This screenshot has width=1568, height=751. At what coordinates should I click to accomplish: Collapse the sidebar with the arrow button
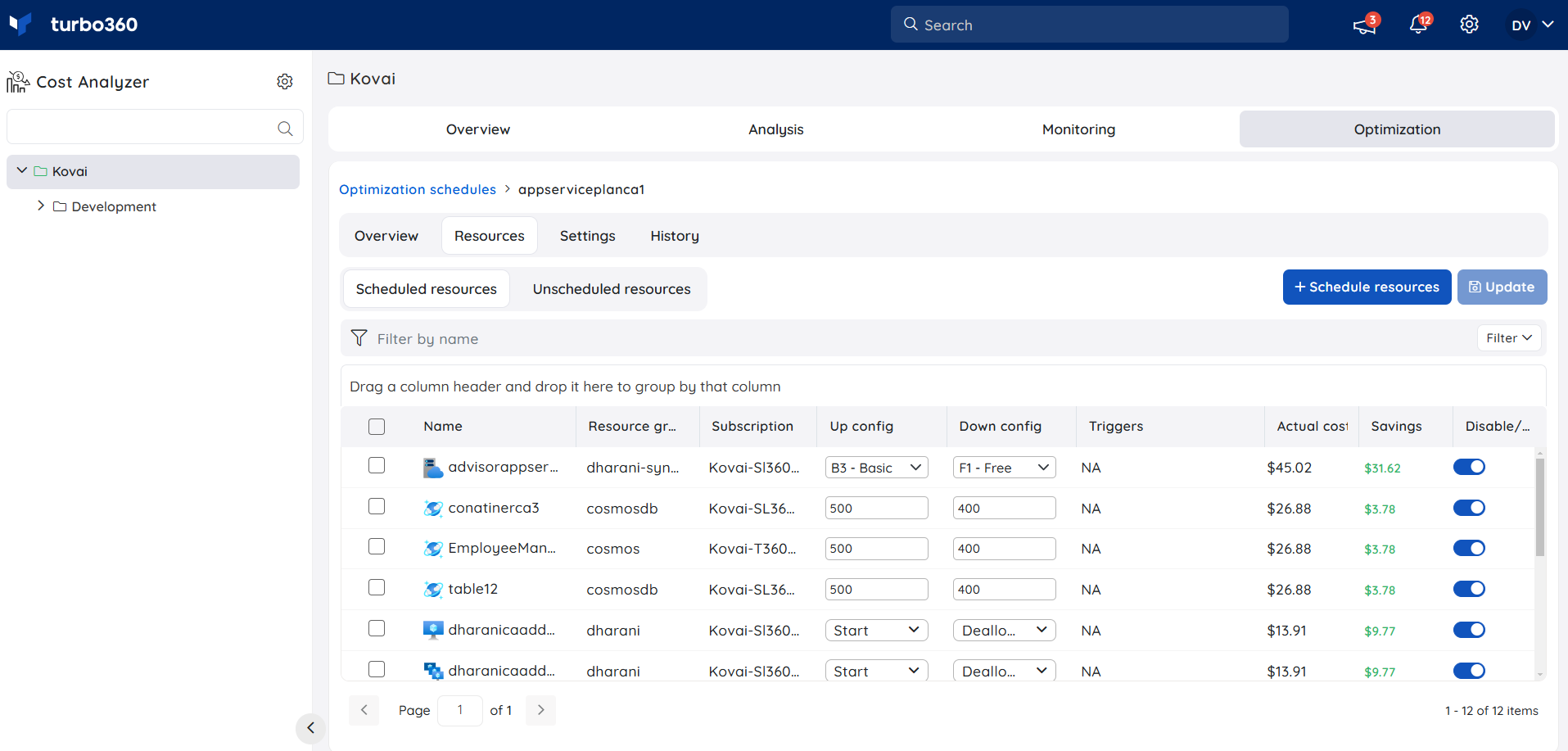coord(310,727)
